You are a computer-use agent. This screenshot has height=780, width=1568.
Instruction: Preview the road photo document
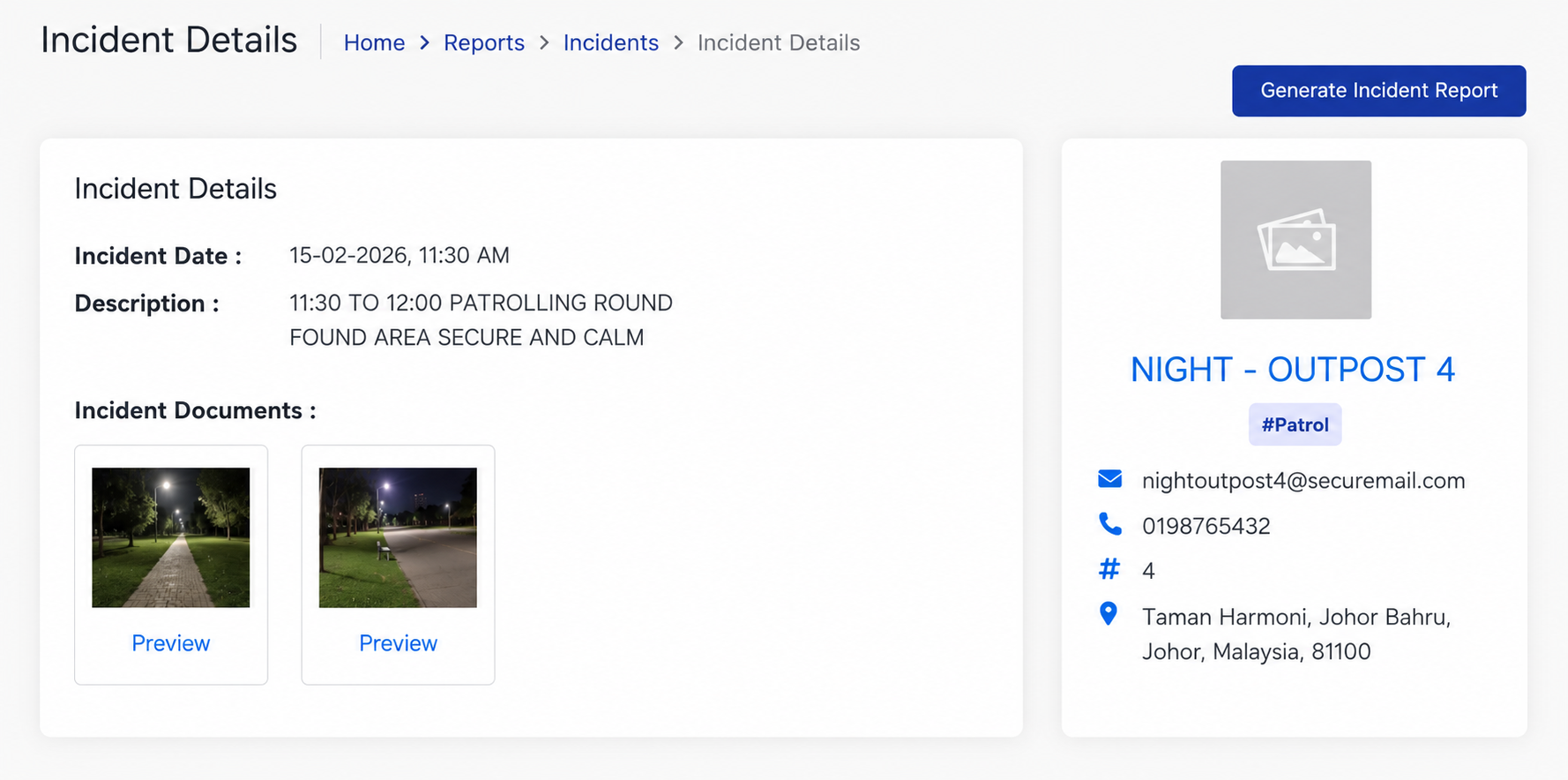coord(398,643)
